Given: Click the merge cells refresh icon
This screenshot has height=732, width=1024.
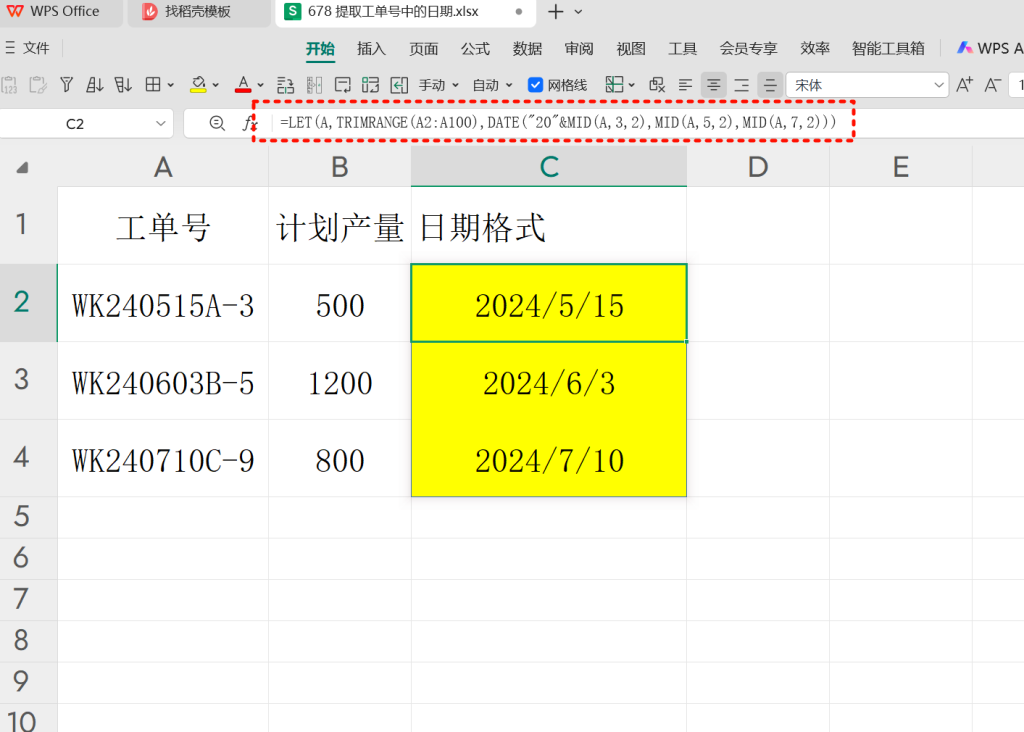Looking at the screenshot, I should (370, 85).
